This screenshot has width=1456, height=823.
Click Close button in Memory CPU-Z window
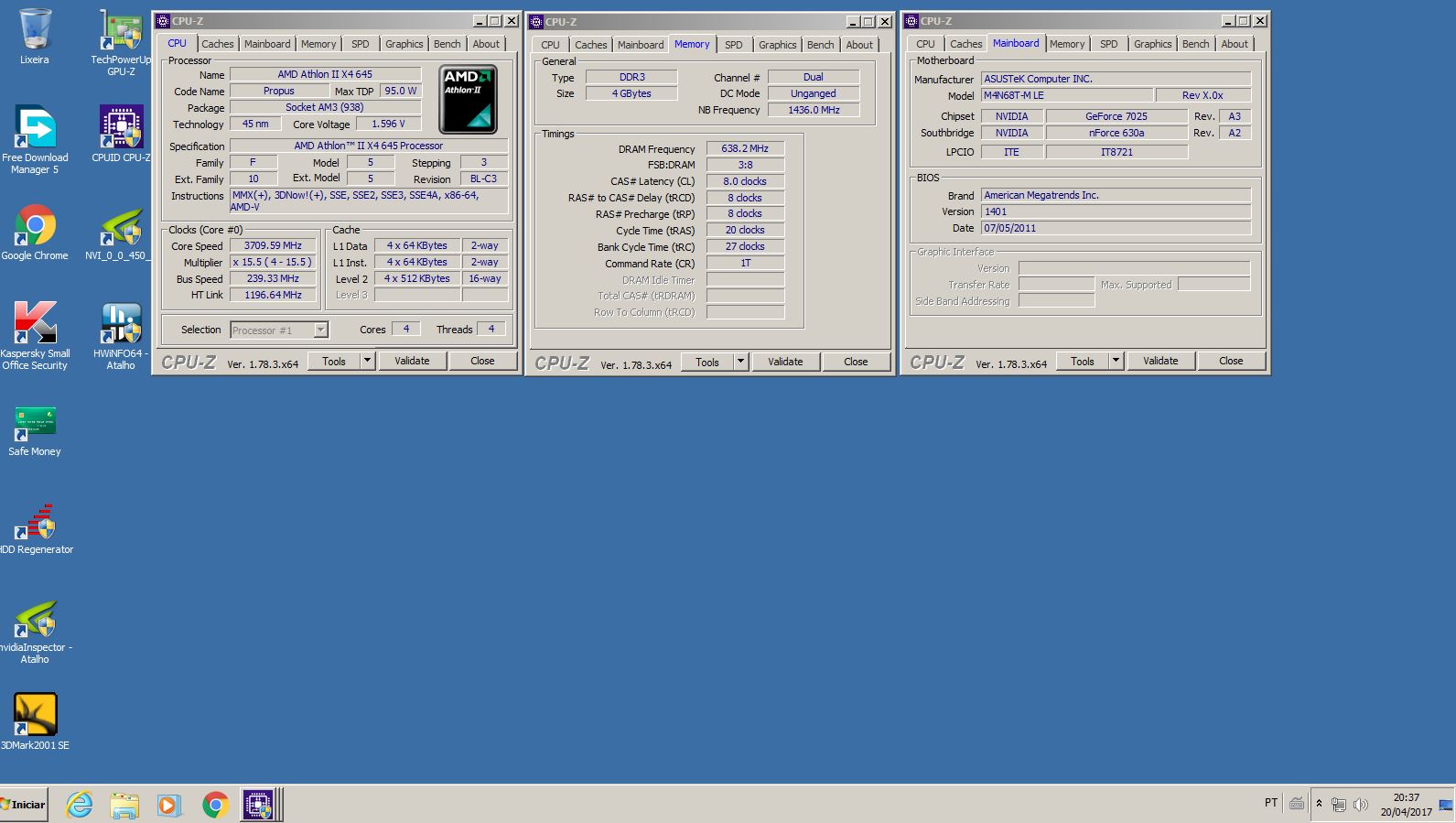point(856,362)
